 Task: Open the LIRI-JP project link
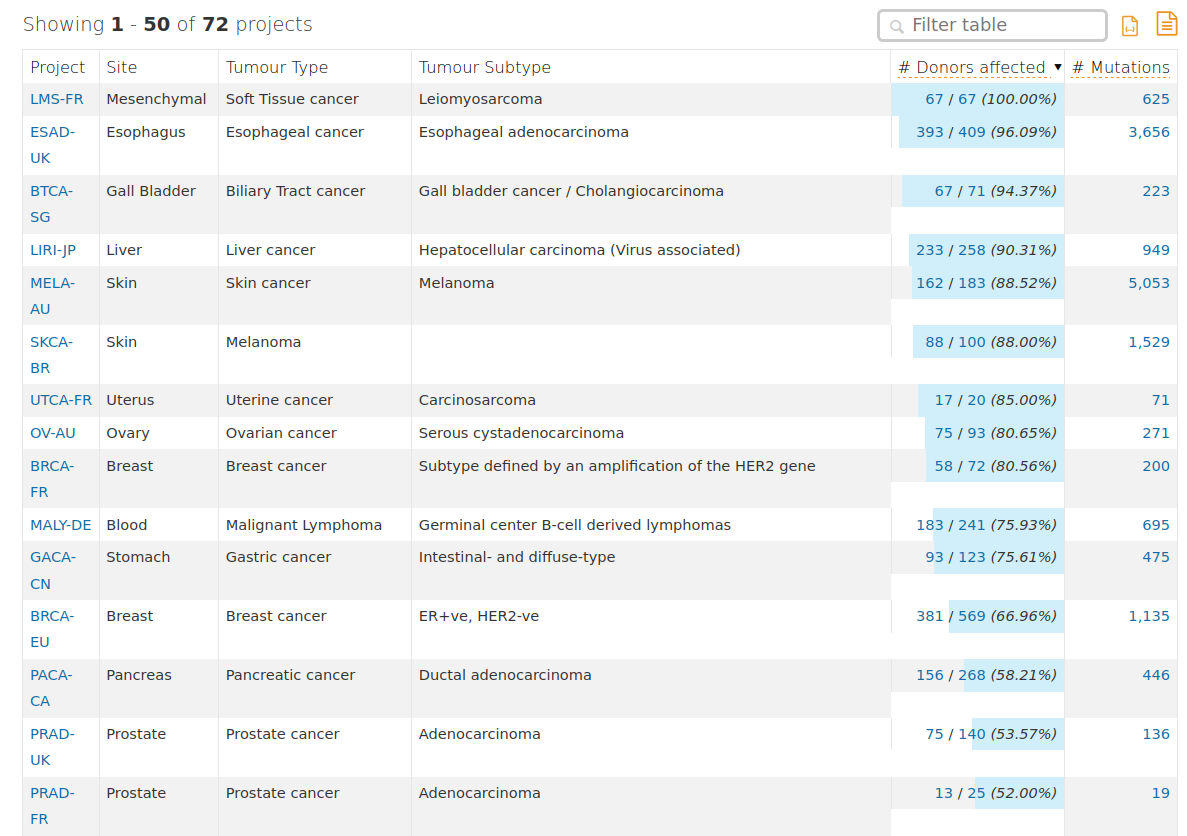(x=52, y=250)
